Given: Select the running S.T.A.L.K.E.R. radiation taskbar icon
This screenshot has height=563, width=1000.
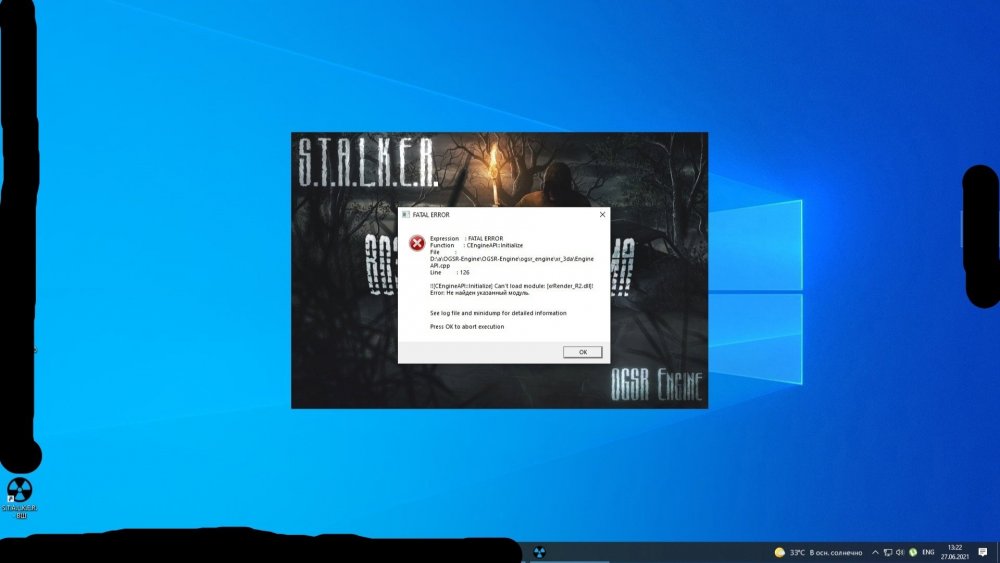Looking at the screenshot, I should click(x=539, y=552).
